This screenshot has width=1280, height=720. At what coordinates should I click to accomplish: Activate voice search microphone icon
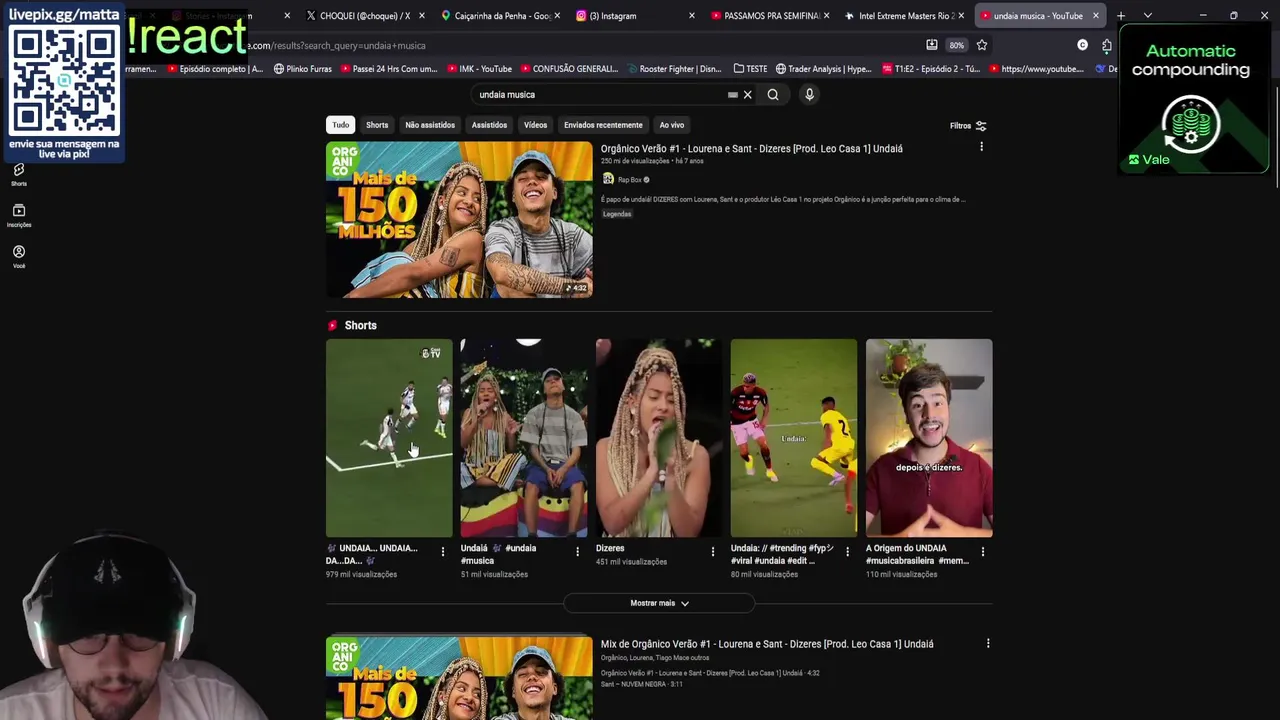809,95
